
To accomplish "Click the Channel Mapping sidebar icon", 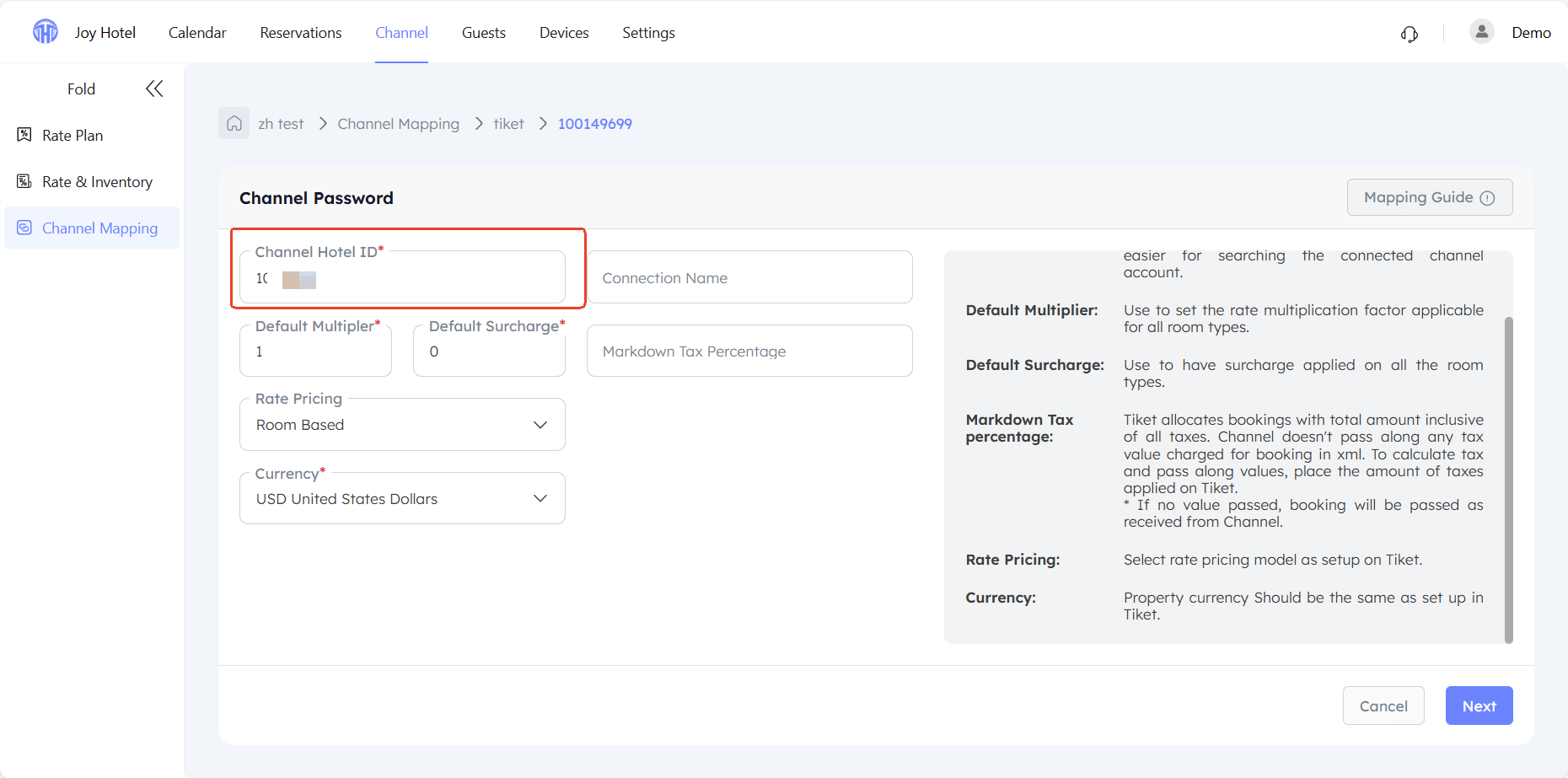I will point(24,228).
